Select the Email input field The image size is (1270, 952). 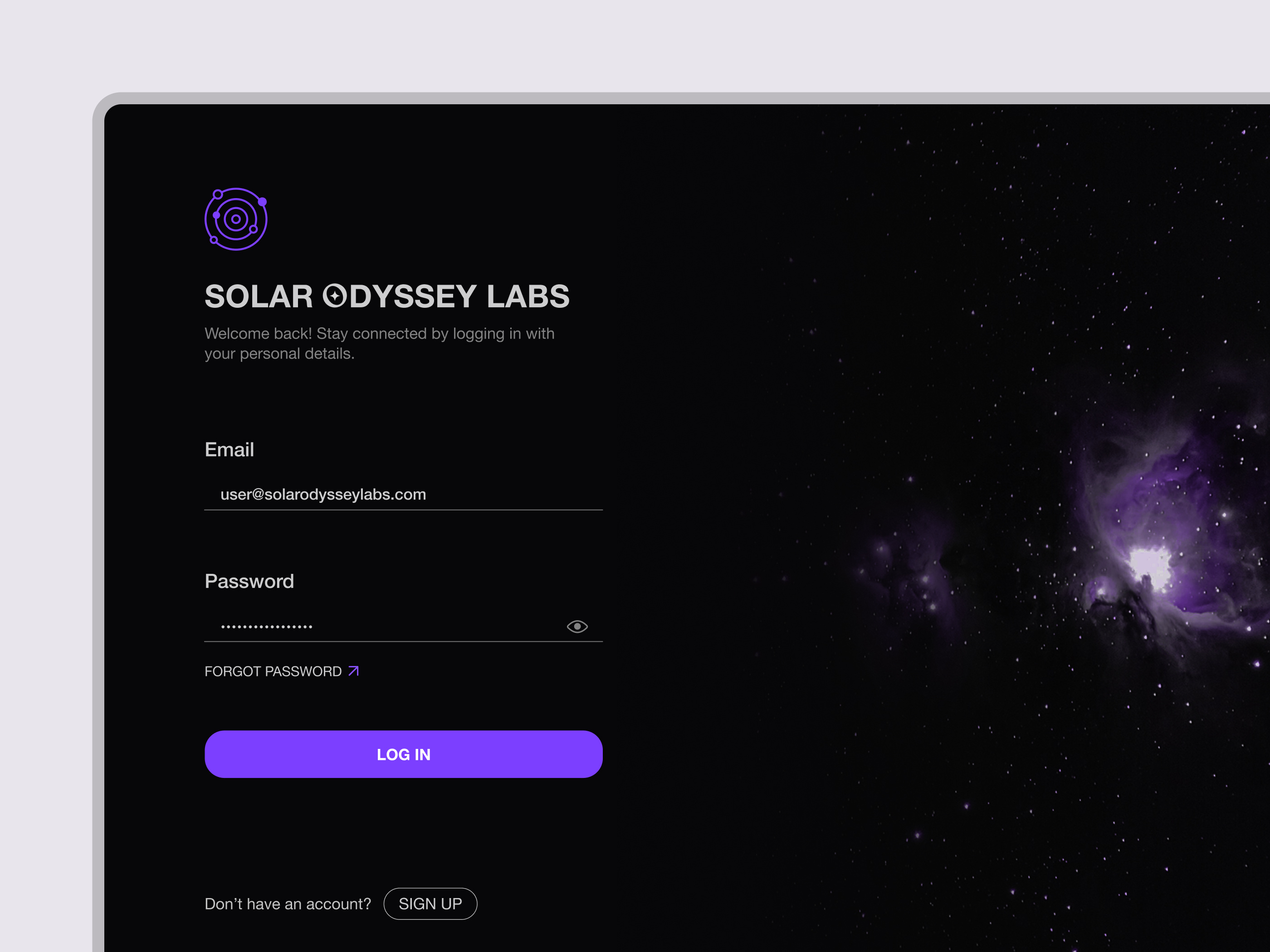click(402, 494)
